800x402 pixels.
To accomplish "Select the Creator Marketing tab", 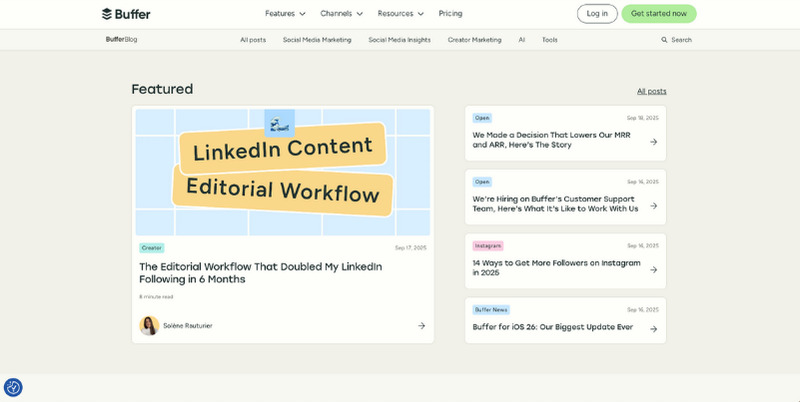I will click(x=474, y=40).
